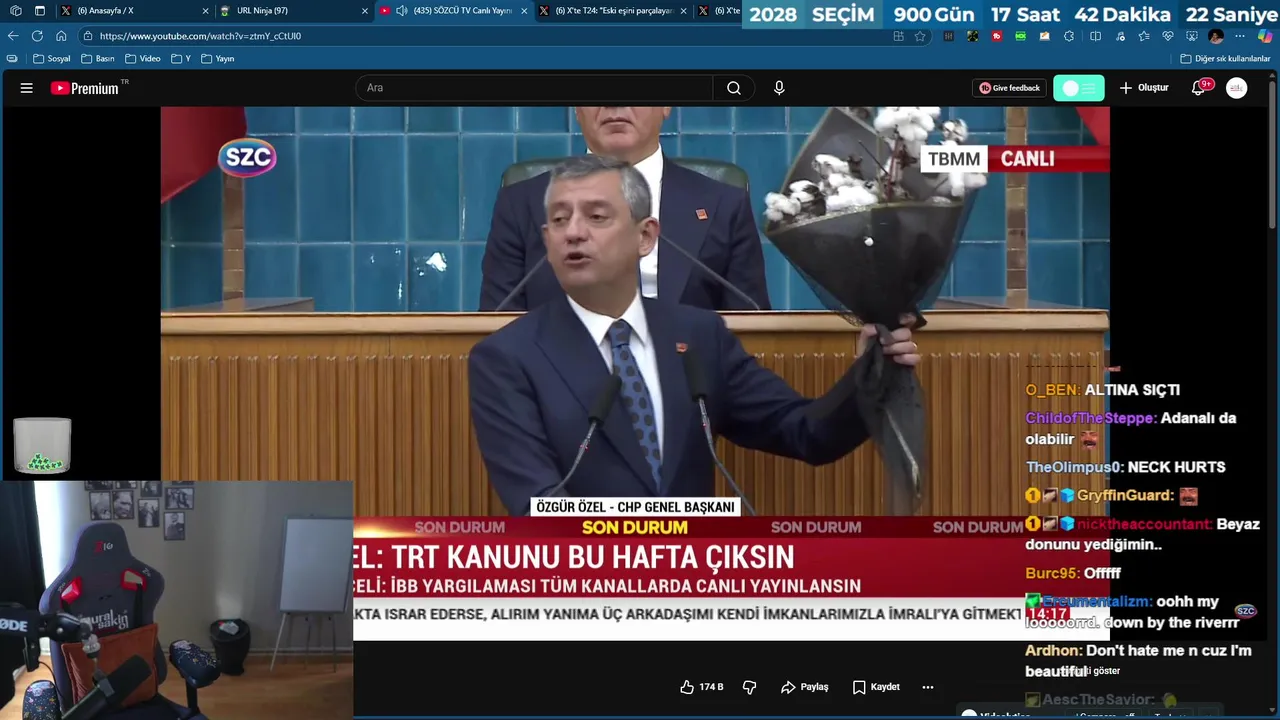Open the three-dot more actions menu below the video
The height and width of the screenshot is (720, 1280).
coord(928,687)
